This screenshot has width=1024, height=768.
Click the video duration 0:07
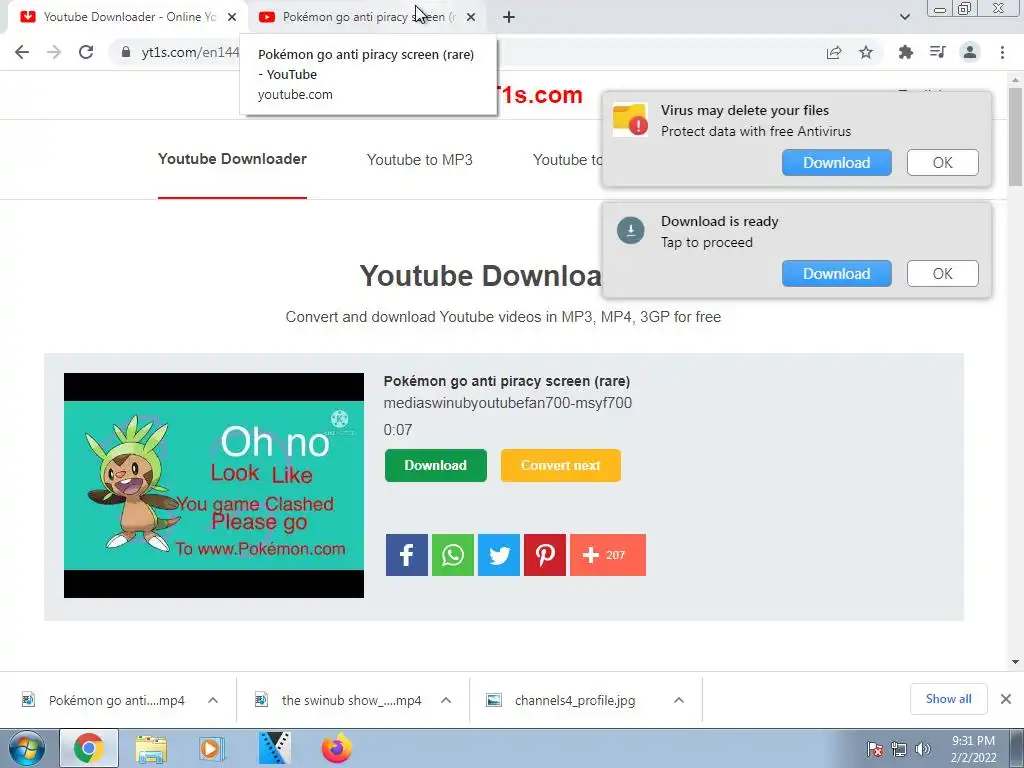click(x=398, y=430)
